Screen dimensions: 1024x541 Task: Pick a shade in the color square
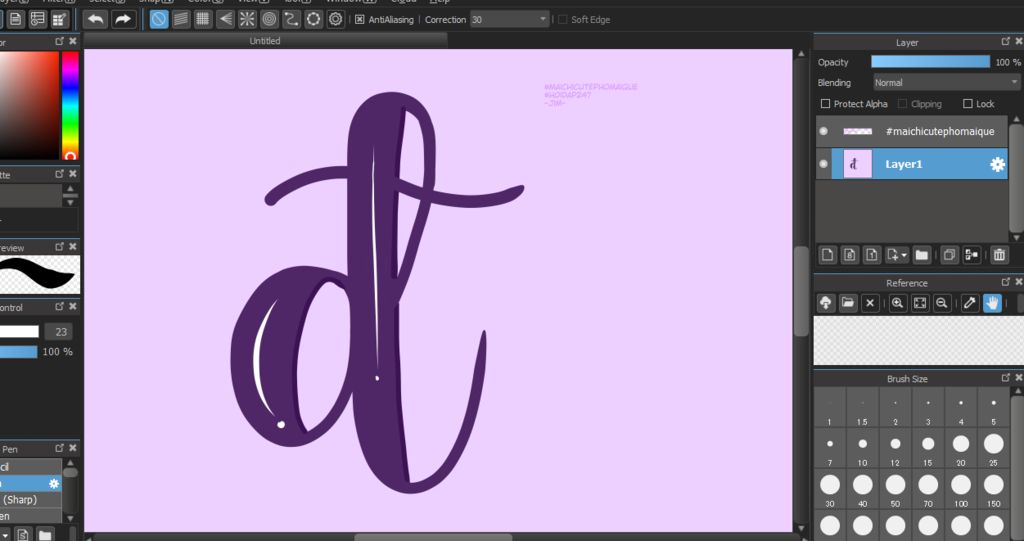(x=29, y=106)
